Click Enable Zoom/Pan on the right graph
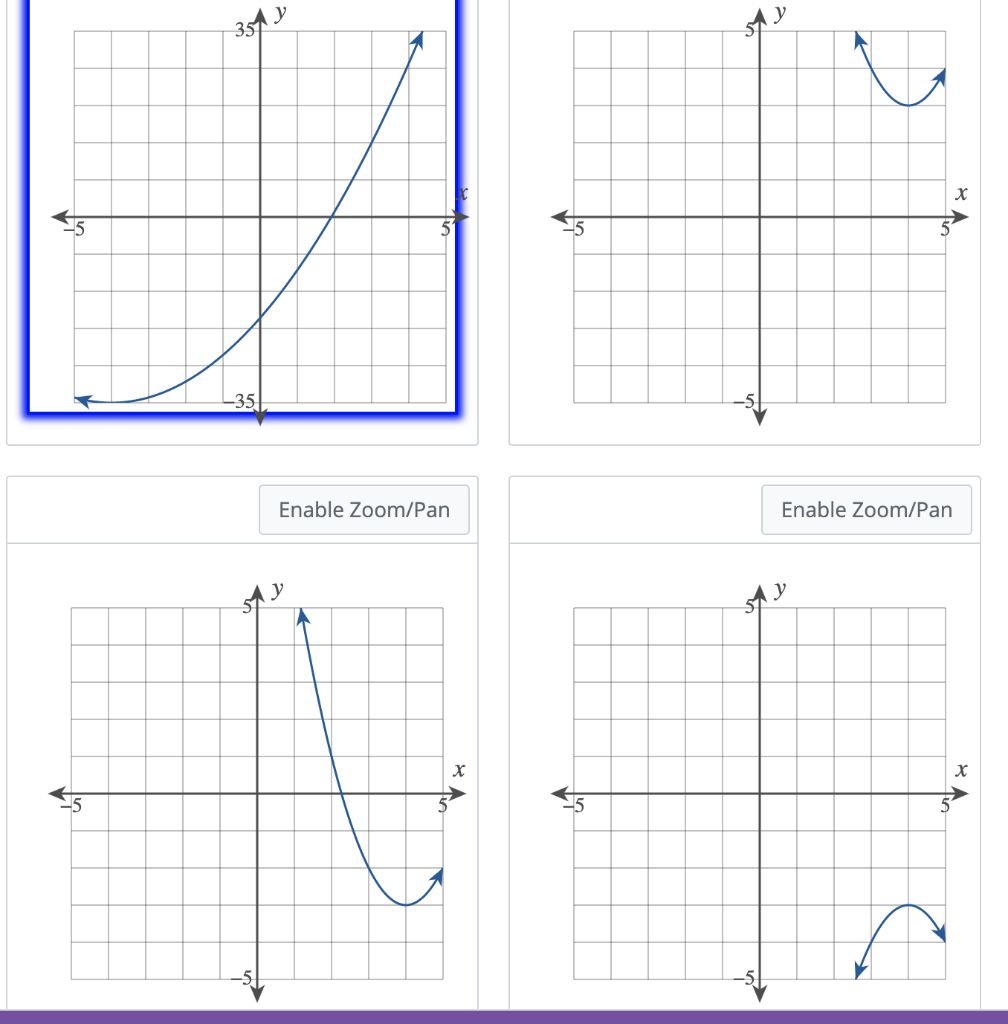 pos(867,509)
